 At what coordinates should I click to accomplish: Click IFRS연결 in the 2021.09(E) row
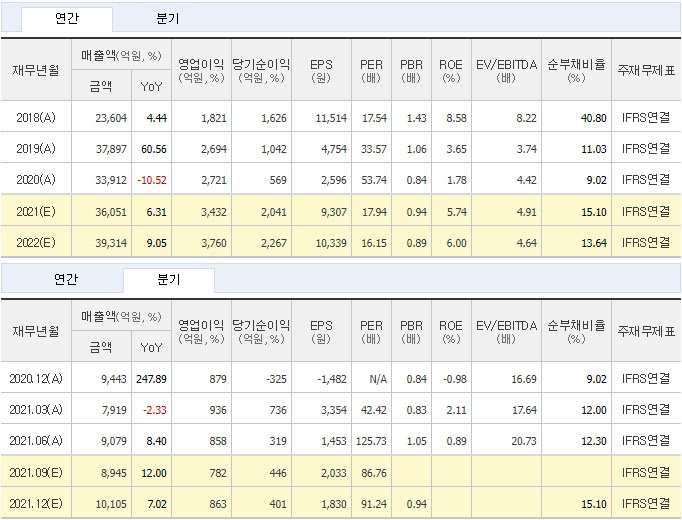[x=646, y=473]
